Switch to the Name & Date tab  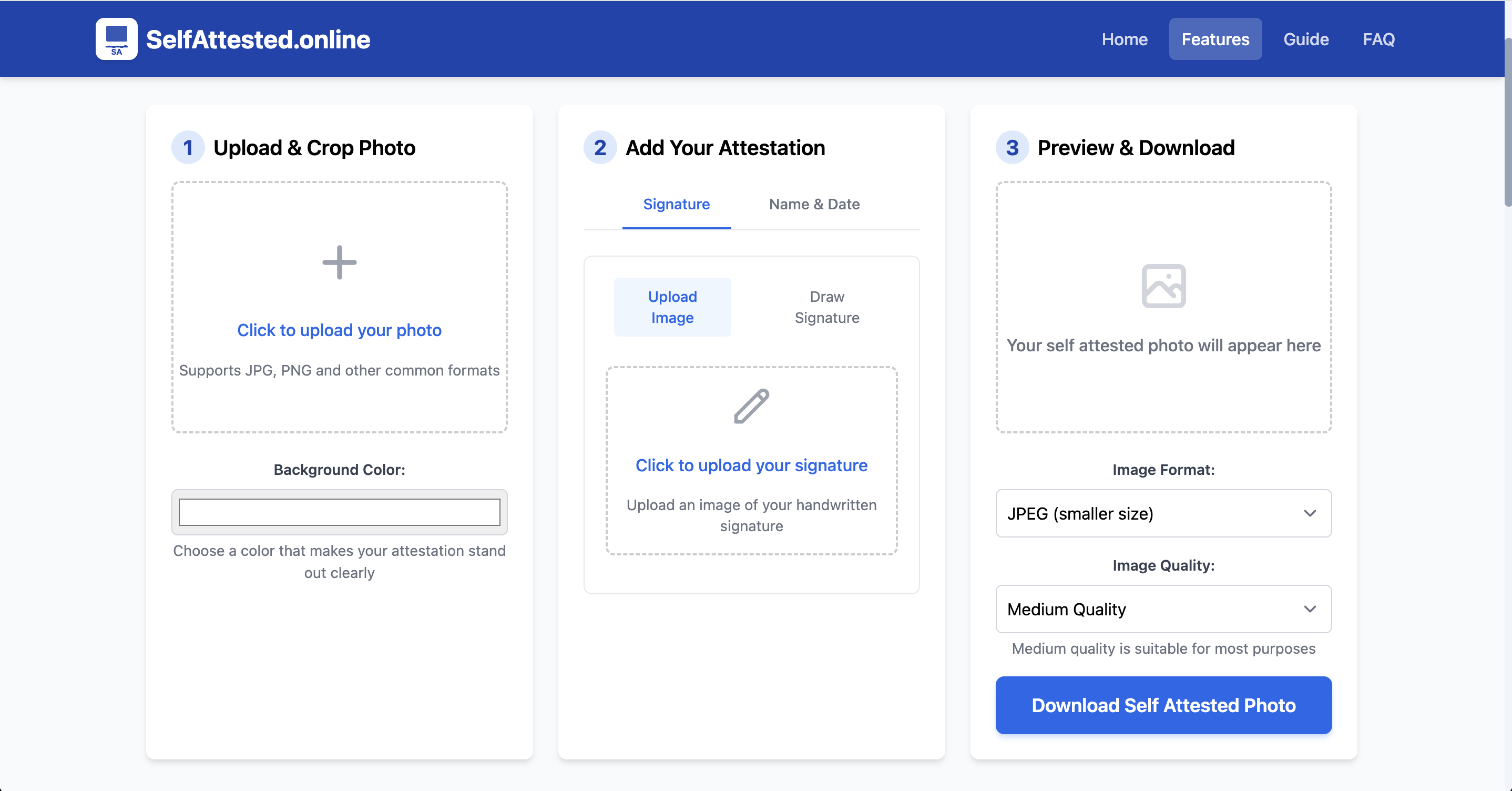click(814, 205)
